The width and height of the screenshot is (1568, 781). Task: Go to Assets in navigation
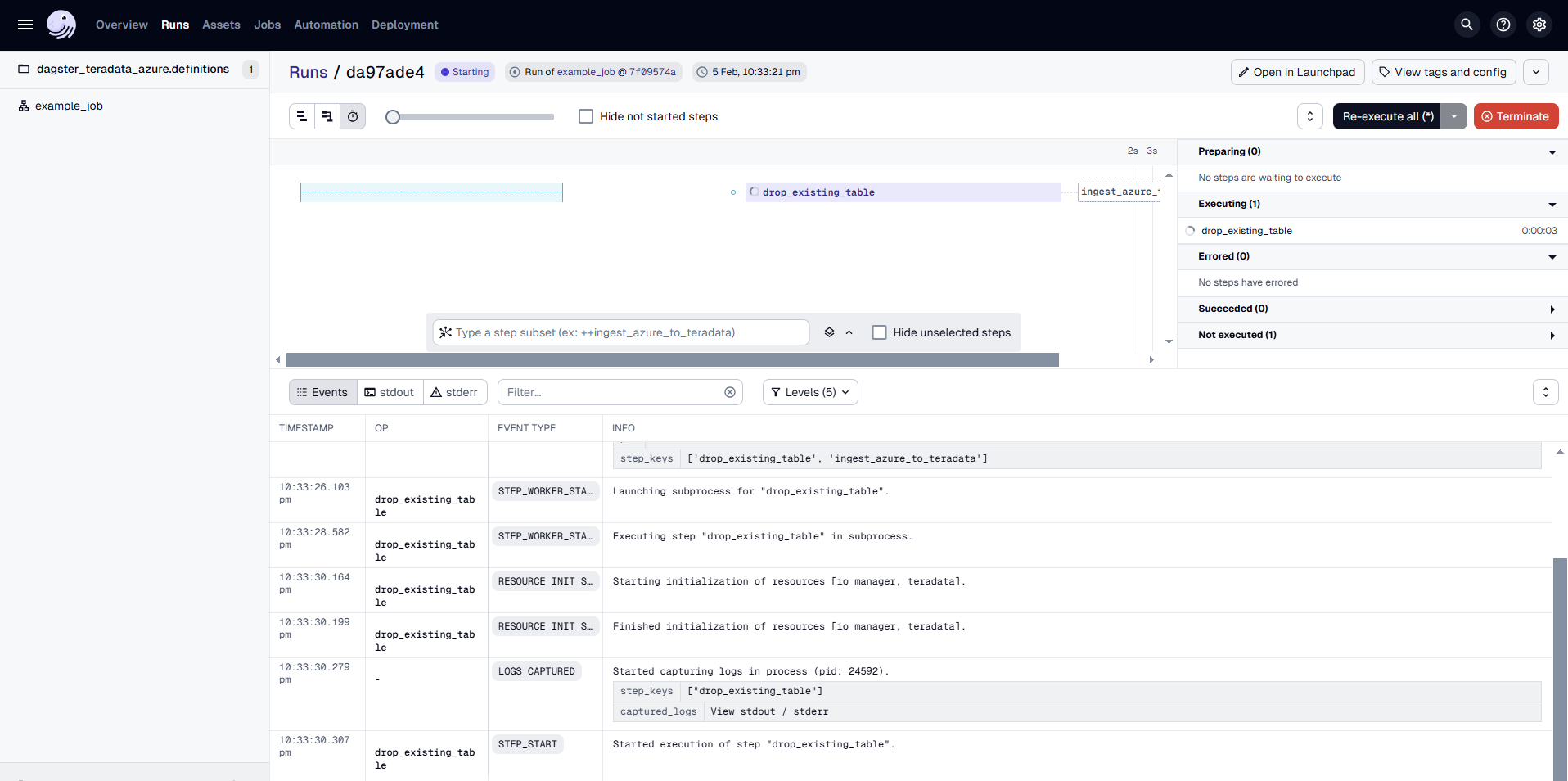pos(221,25)
